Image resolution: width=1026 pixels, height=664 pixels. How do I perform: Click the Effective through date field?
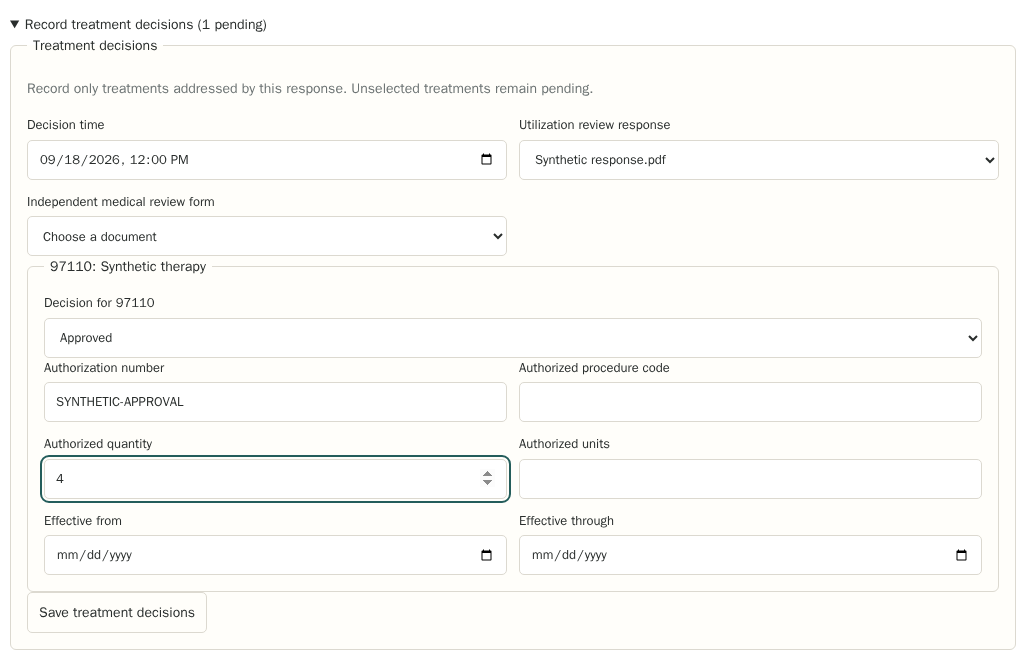750,555
